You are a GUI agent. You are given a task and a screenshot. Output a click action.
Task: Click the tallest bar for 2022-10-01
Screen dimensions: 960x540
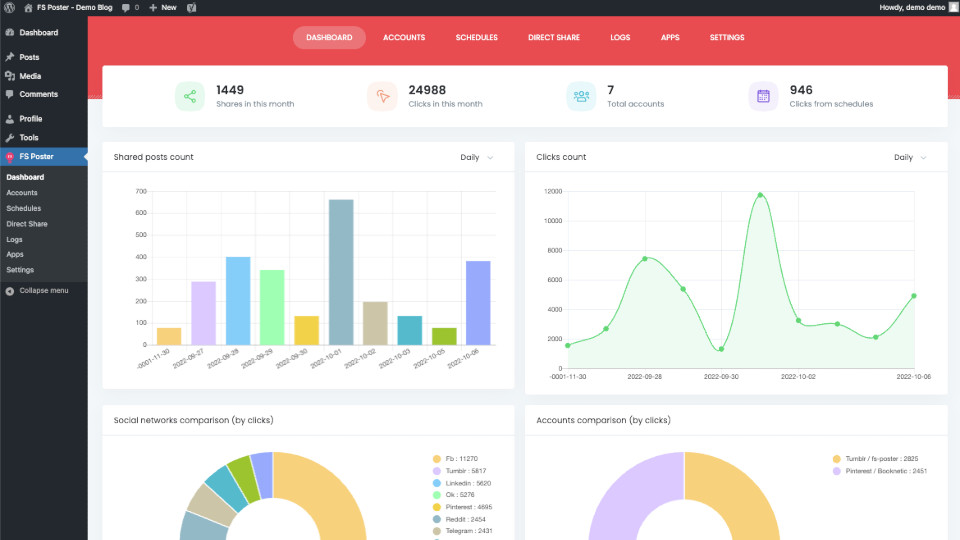[341, 272]
